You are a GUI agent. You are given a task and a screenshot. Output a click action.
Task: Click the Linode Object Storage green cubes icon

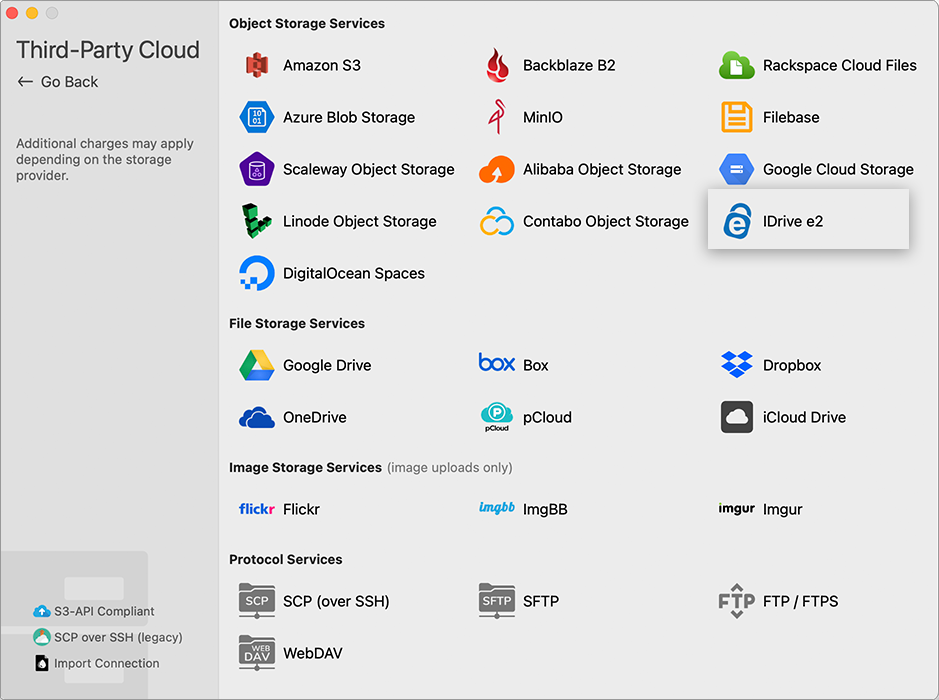257,221
